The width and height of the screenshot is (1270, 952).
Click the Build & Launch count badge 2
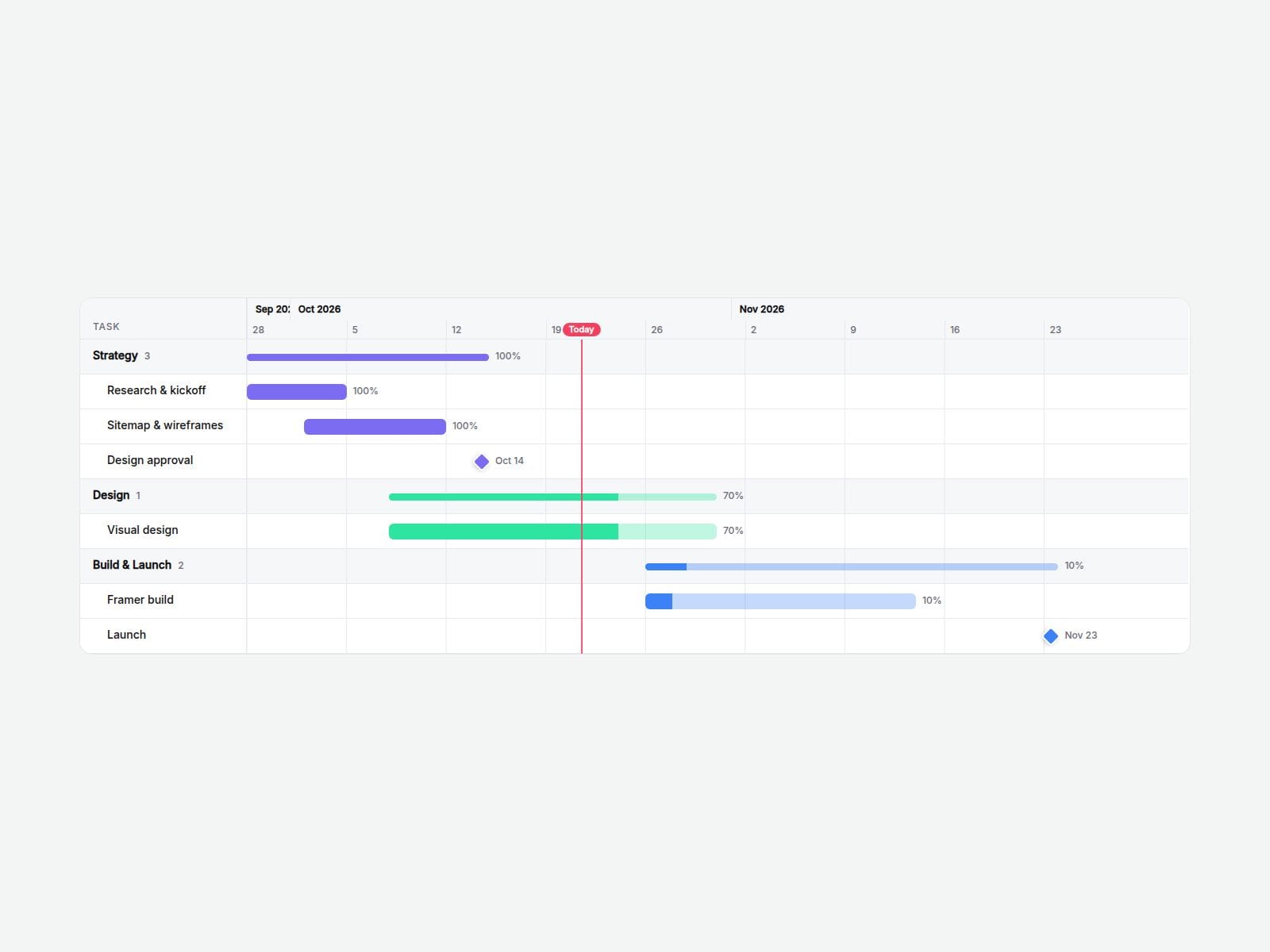pyautogui.click(x=181, y=566)
